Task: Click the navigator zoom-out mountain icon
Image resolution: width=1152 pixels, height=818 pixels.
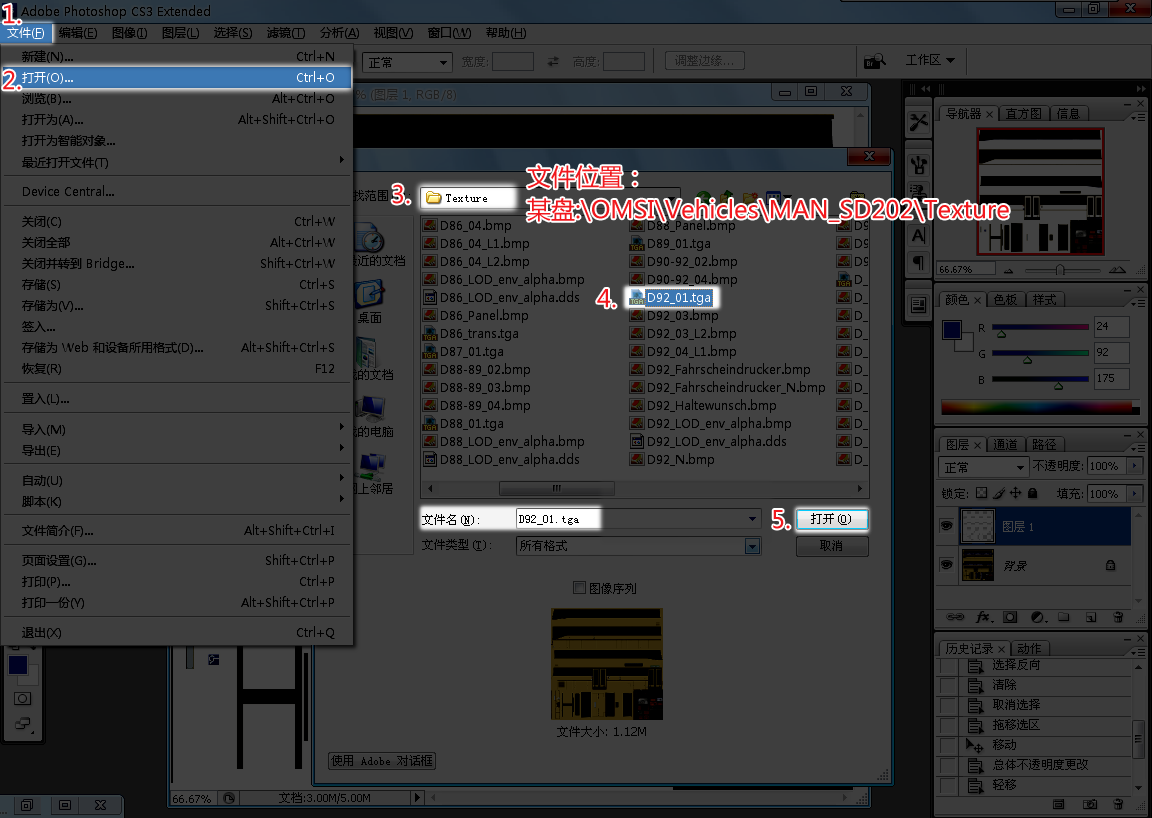Action: point(1009,270)
